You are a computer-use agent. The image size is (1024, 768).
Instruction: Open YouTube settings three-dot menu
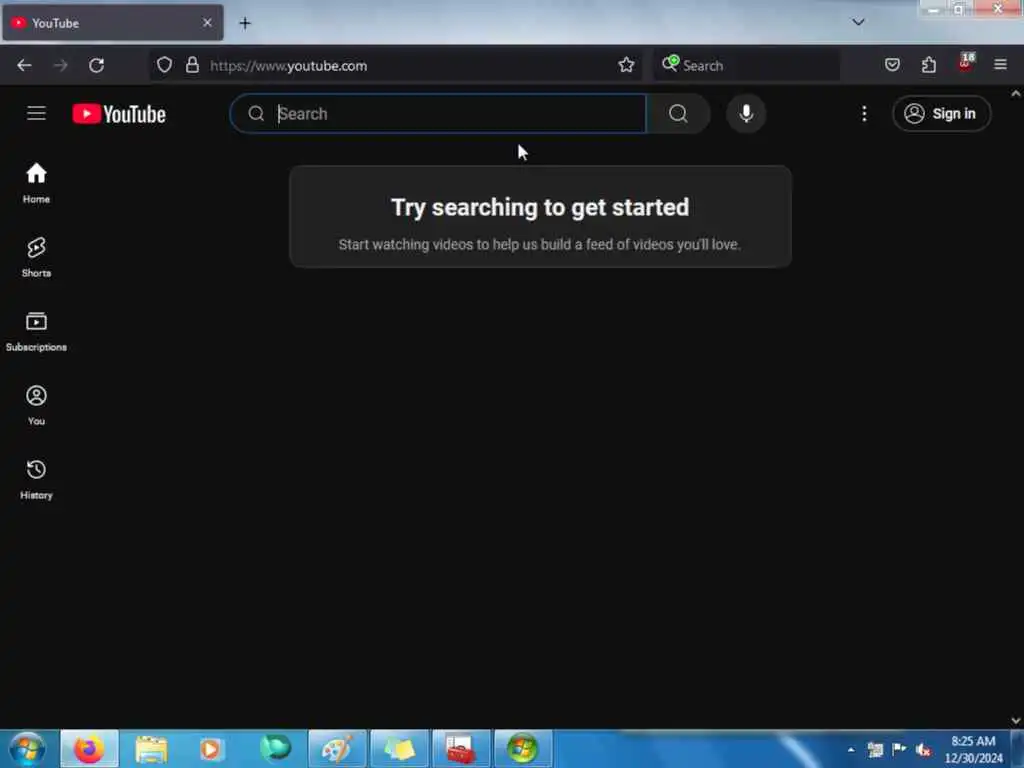click(864, 114)
